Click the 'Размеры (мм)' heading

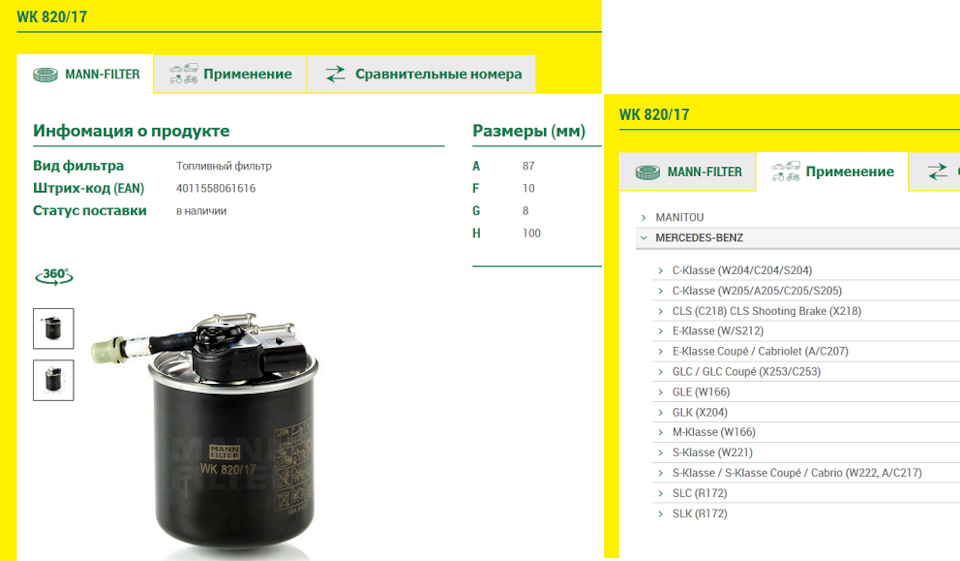point(528,131)
